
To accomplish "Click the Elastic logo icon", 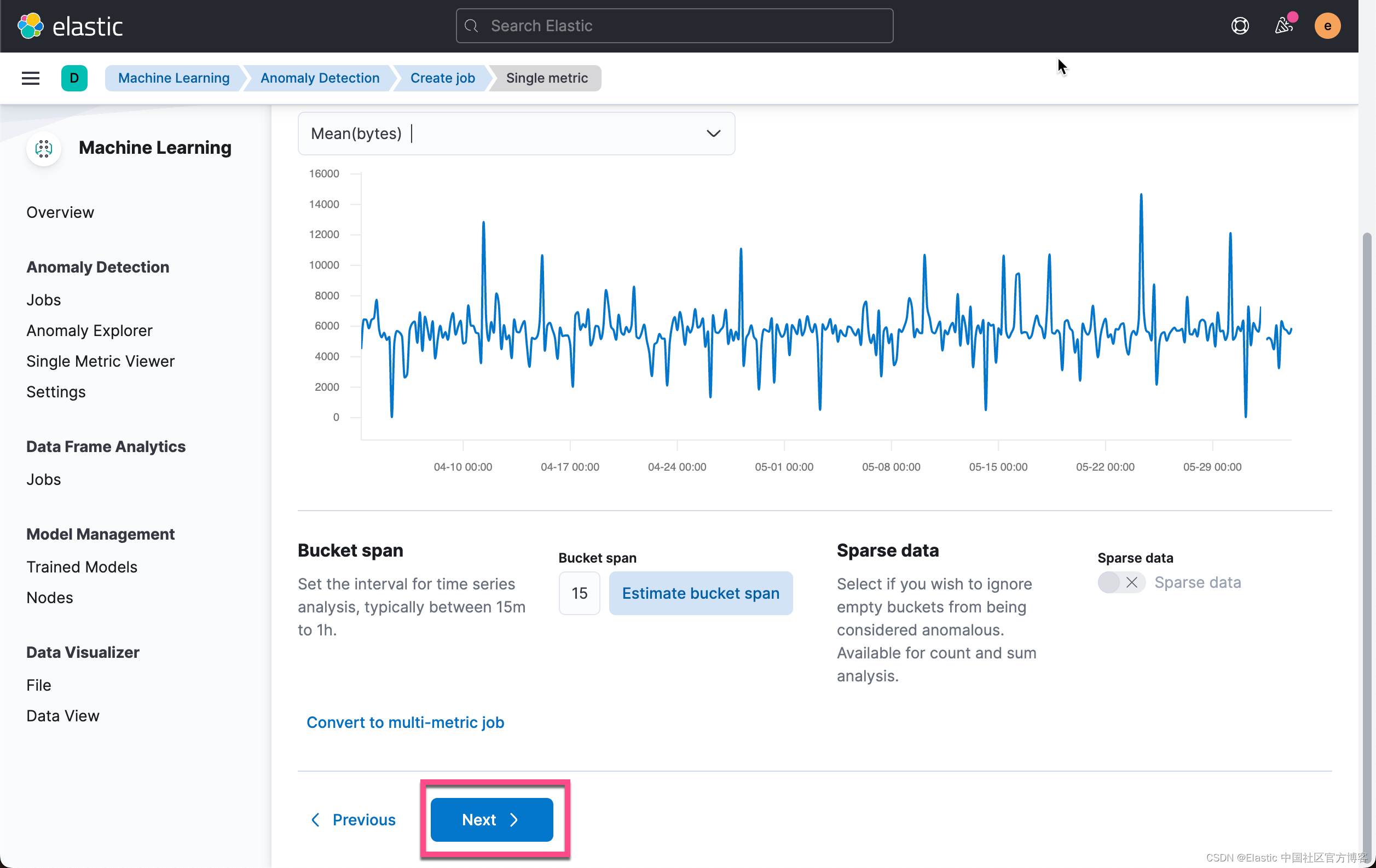I will (x=30, y=26).
